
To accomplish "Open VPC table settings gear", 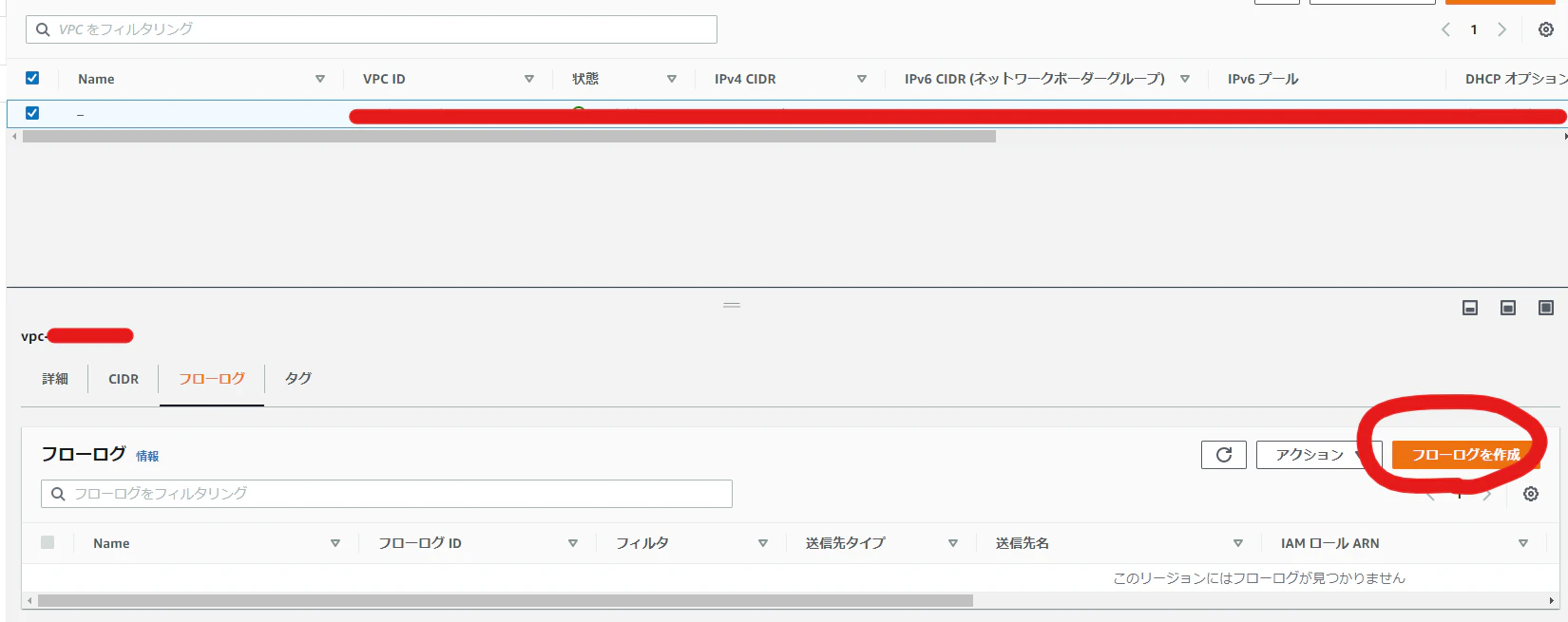I will 1546,29.
